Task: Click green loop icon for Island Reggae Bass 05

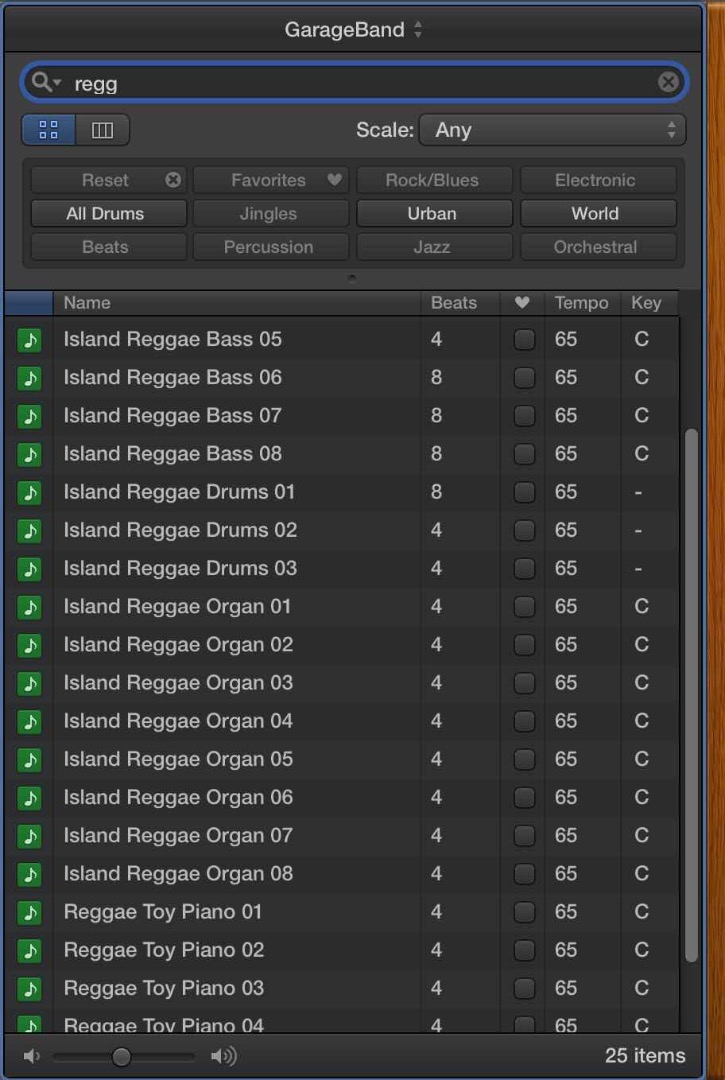Action: 29,340
